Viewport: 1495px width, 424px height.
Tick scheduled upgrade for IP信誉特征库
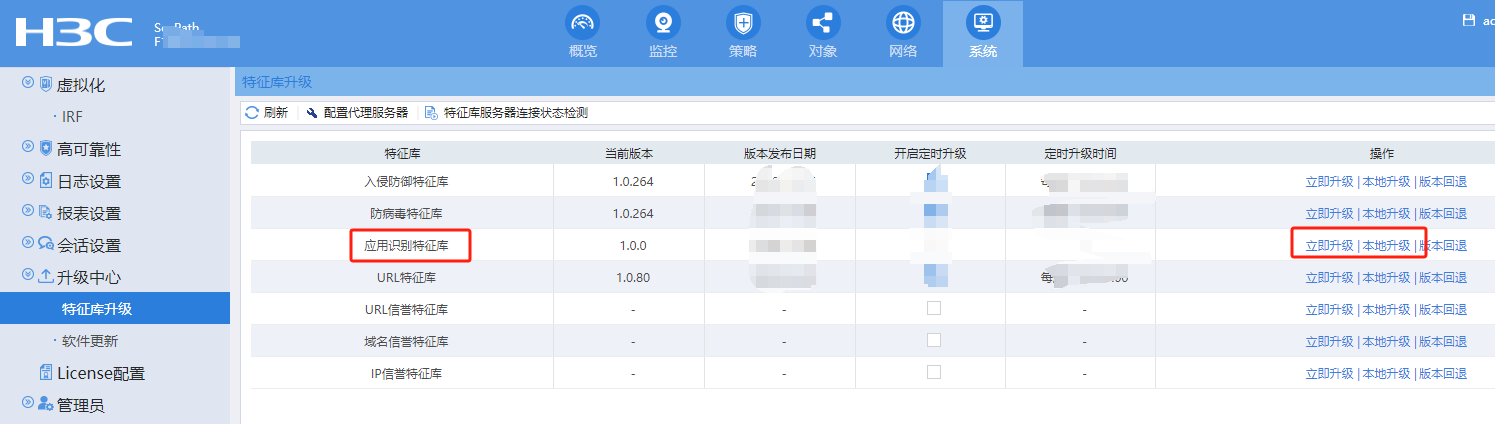point(934,373)
